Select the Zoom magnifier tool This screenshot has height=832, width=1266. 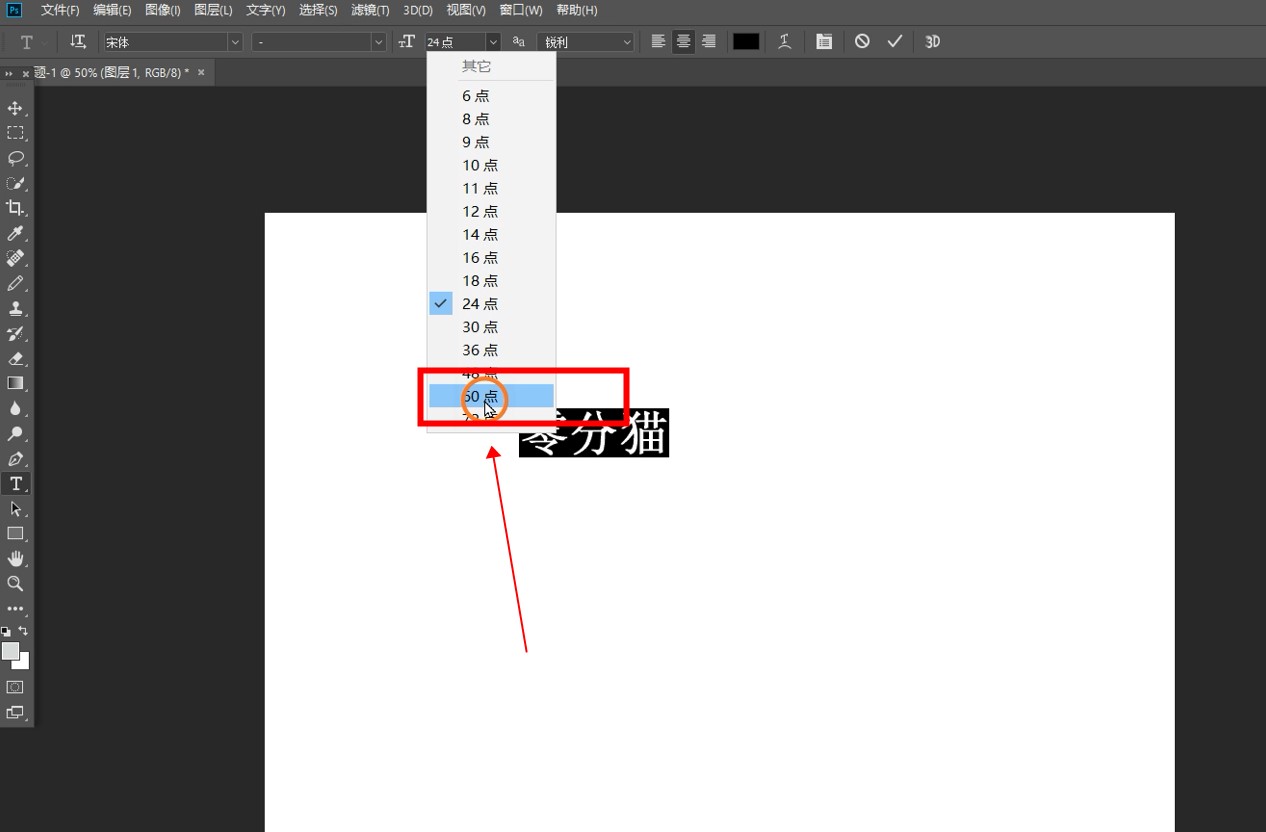[x=15, y=584]
